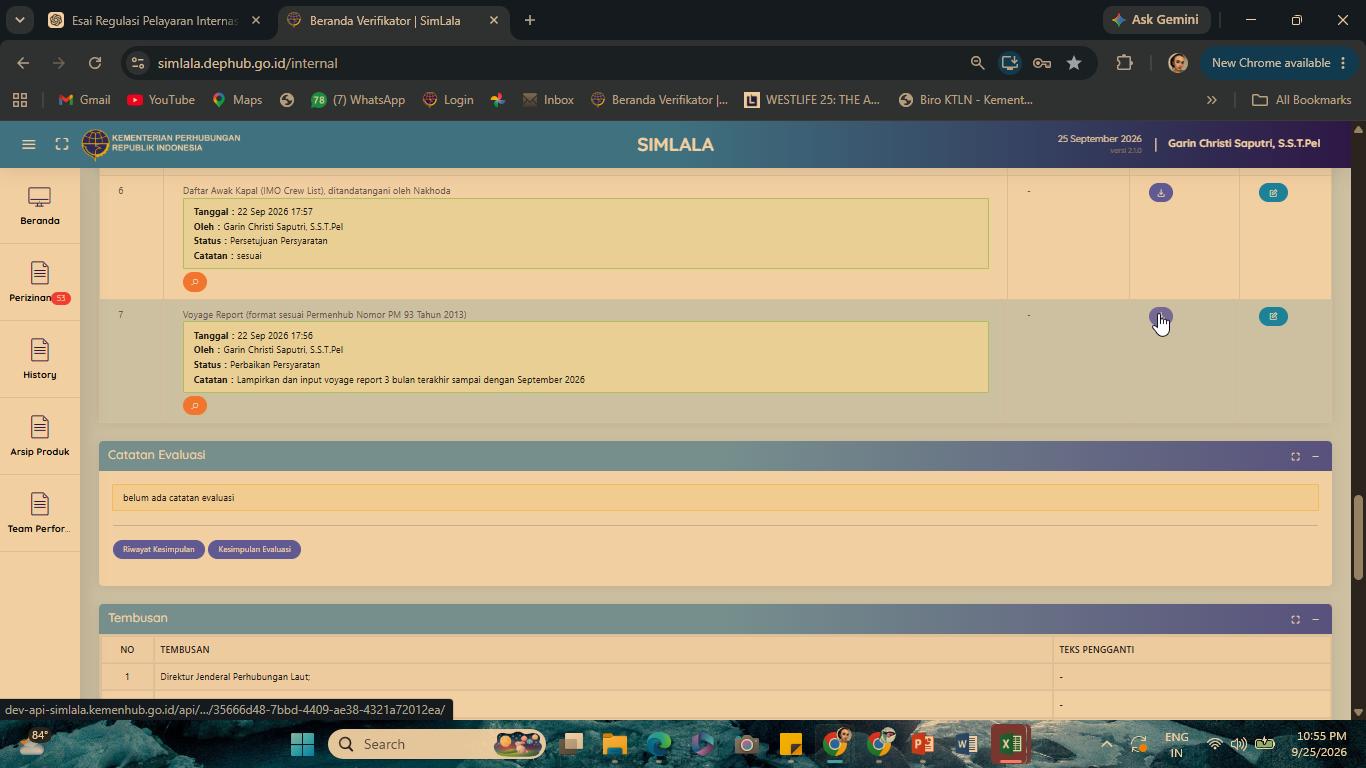This screenshot has height=768, width=1366.
Task: Click the page vertical scrollbar thumb
Action: click(1358, 537)
